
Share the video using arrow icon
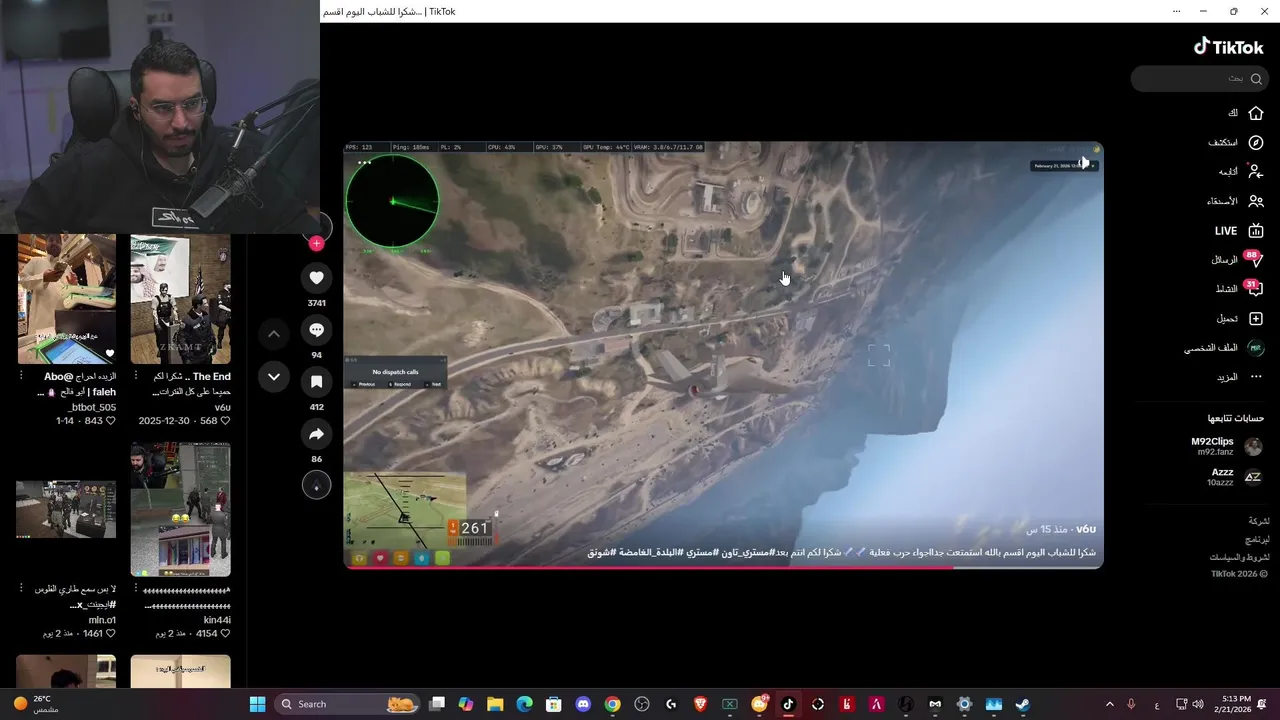[316, 434]
